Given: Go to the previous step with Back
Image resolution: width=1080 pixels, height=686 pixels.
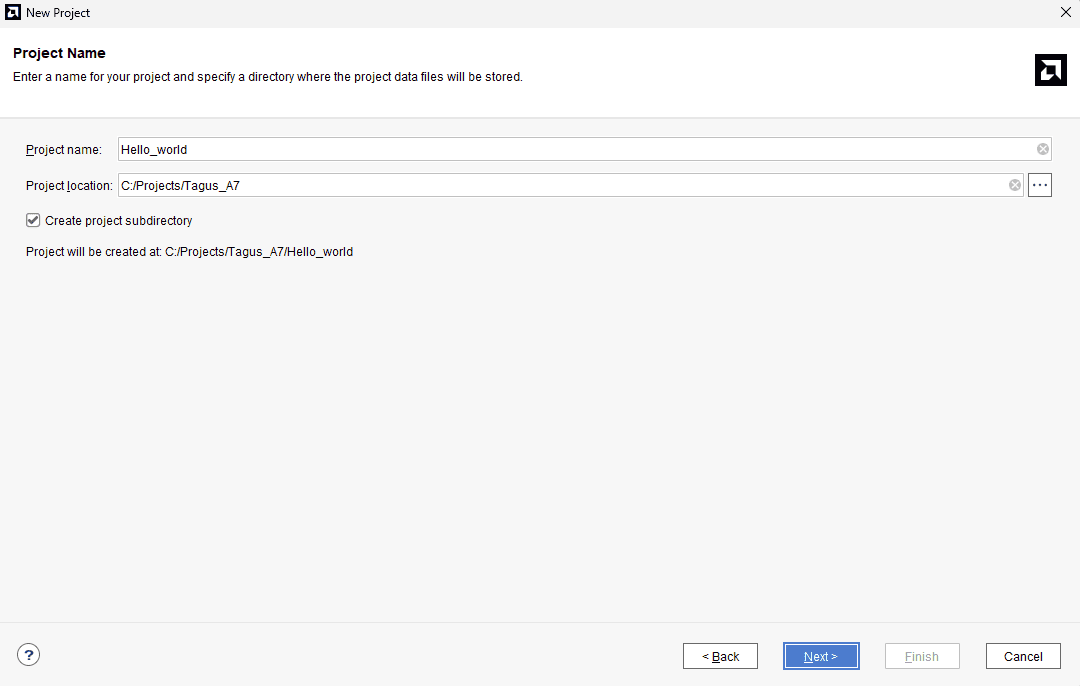Looking at the screenshot, I should [x=720, y=656].
